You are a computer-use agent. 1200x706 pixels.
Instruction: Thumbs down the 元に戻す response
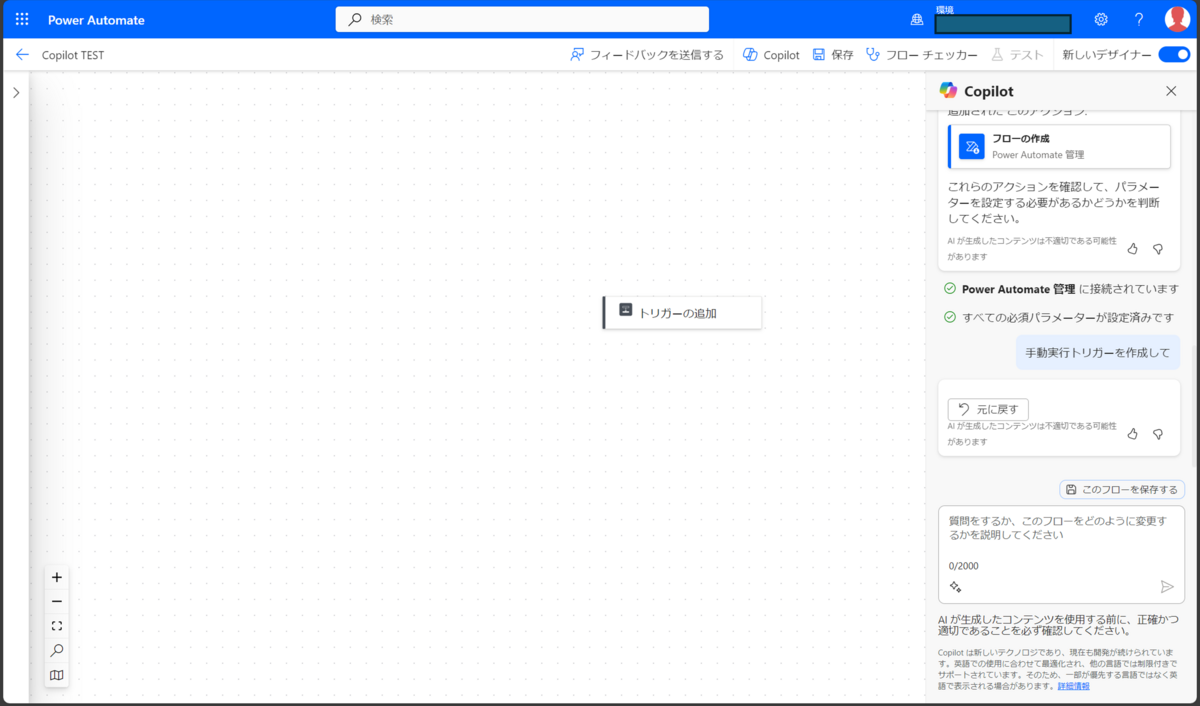tap(1158, 434)
